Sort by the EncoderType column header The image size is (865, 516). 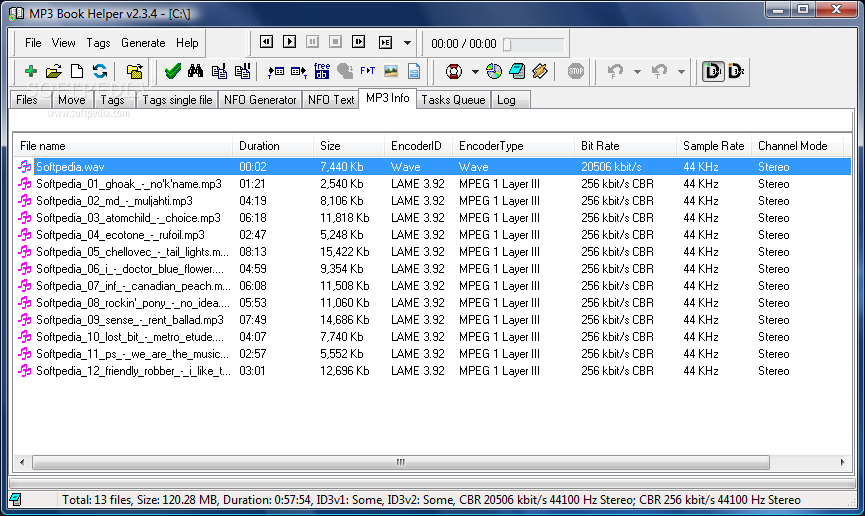coord(513,146)
